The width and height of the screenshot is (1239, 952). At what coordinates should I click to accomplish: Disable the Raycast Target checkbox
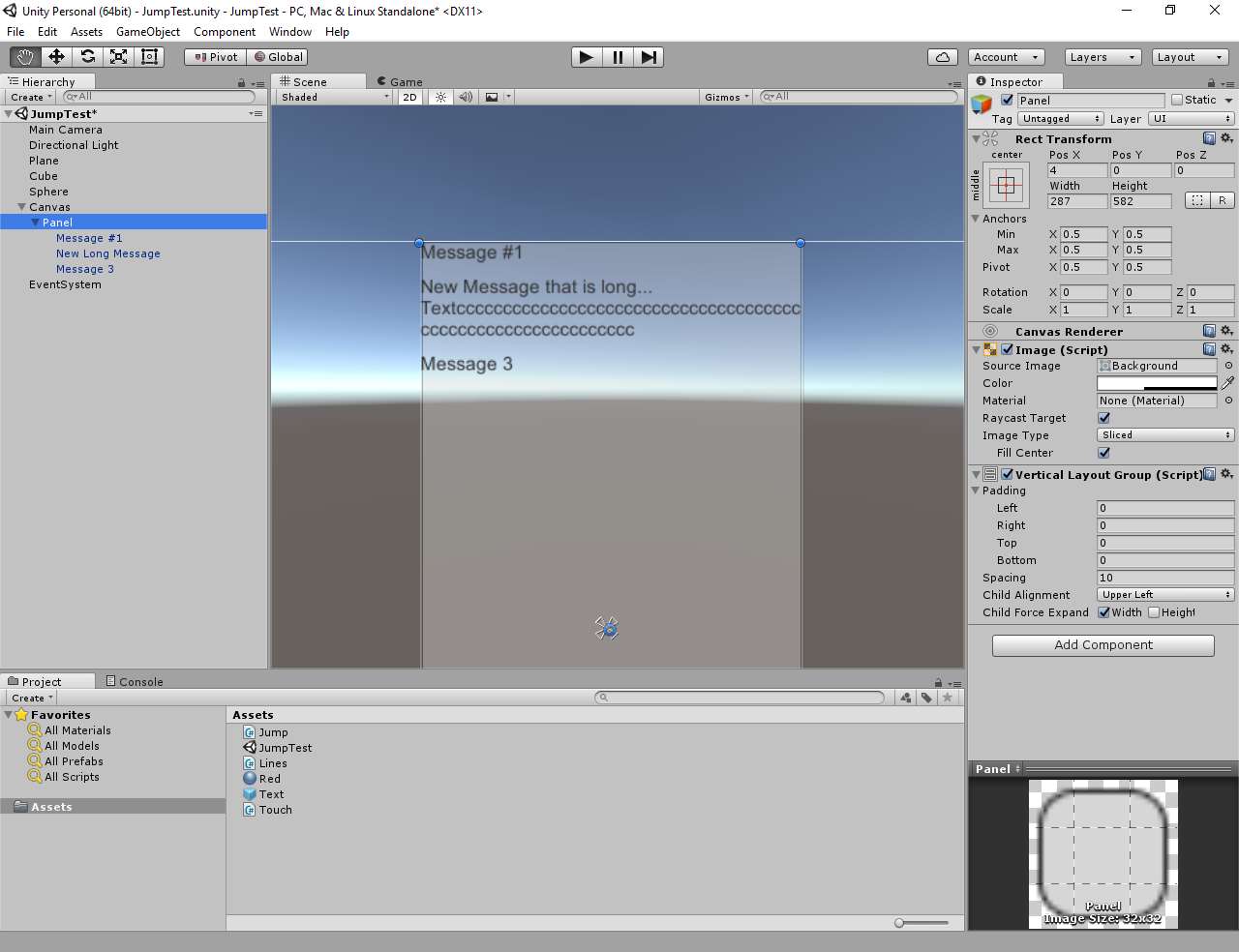coord(1103,418)
